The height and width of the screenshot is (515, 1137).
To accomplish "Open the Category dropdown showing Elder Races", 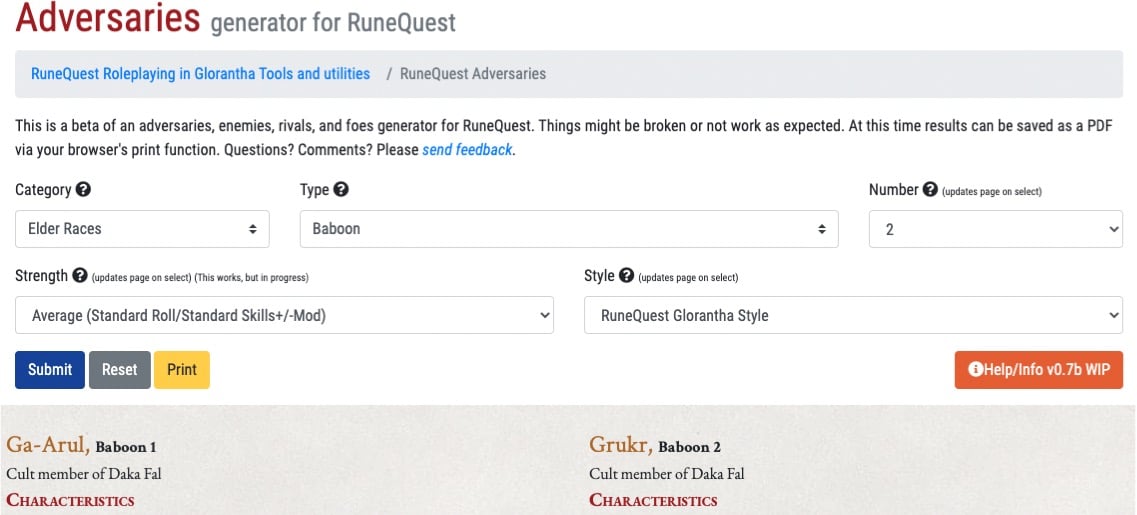I will [142, 228].
